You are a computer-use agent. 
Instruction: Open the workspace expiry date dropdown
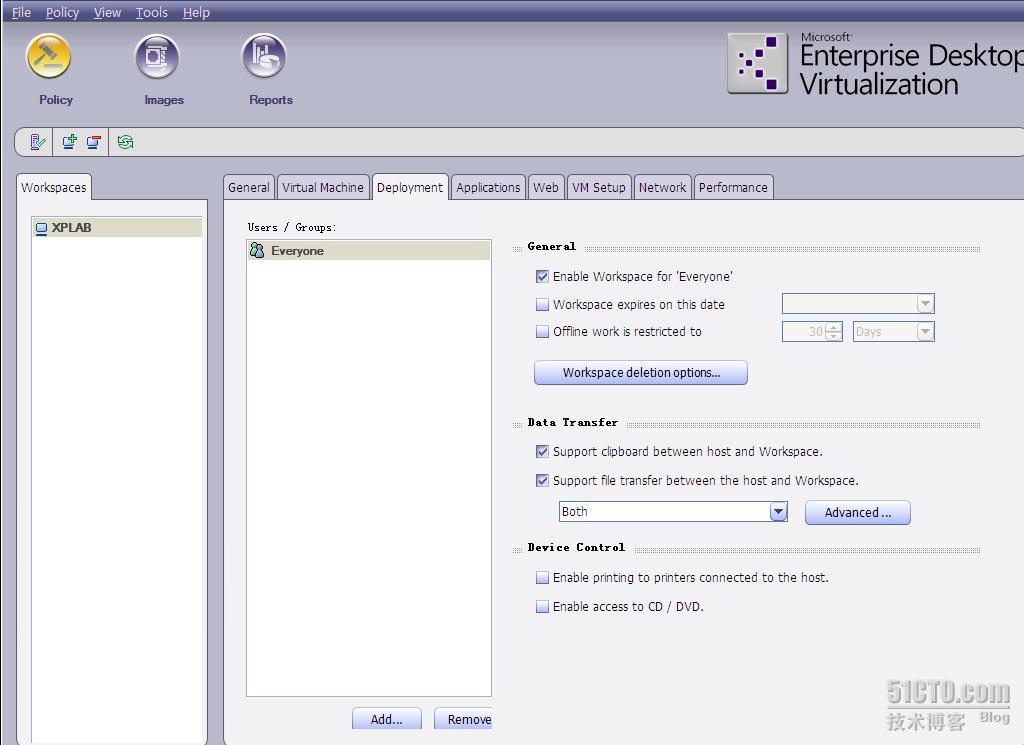pos(925,304)
